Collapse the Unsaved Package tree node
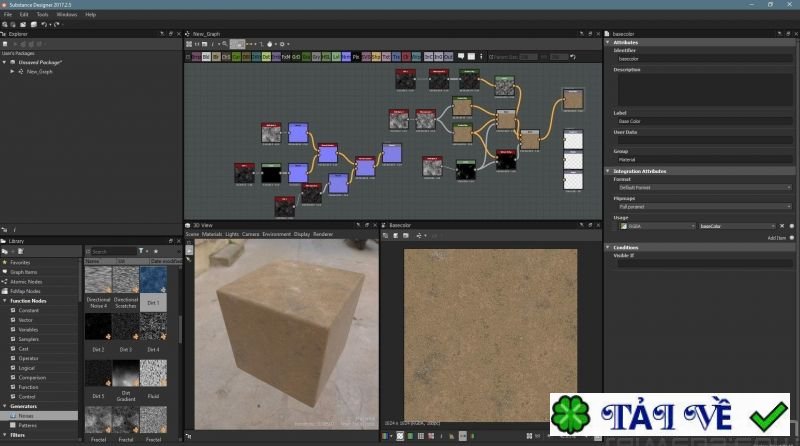800x446 pixels. [6, 62]
